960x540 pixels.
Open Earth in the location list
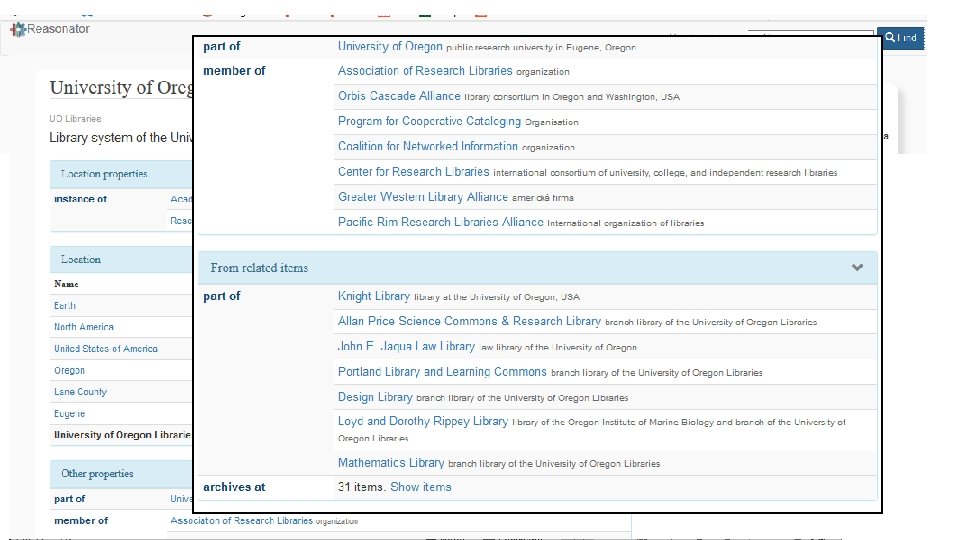[x=65, y=306]
